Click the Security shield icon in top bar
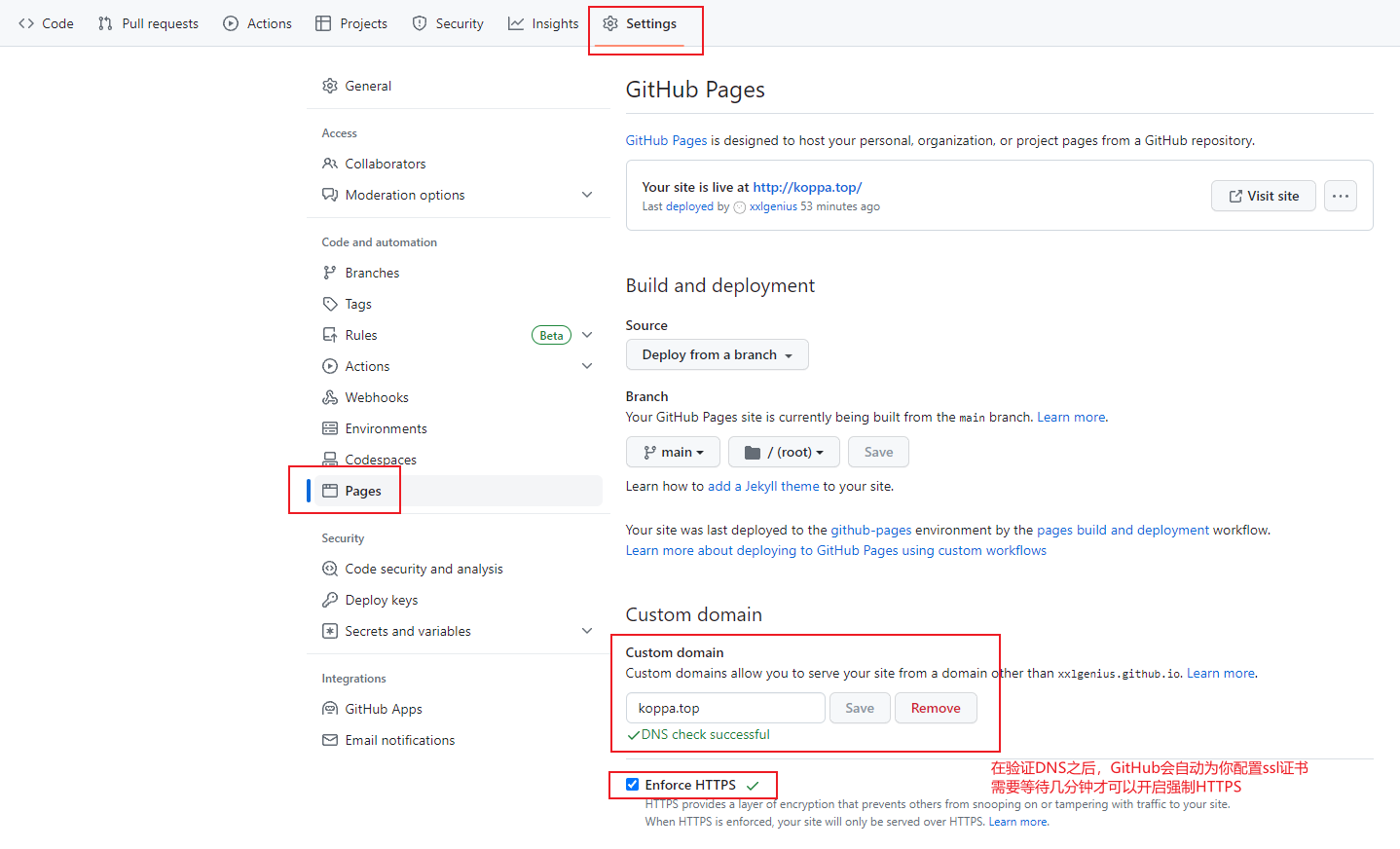Viewport: 1400px width, 849px height. 420,23
